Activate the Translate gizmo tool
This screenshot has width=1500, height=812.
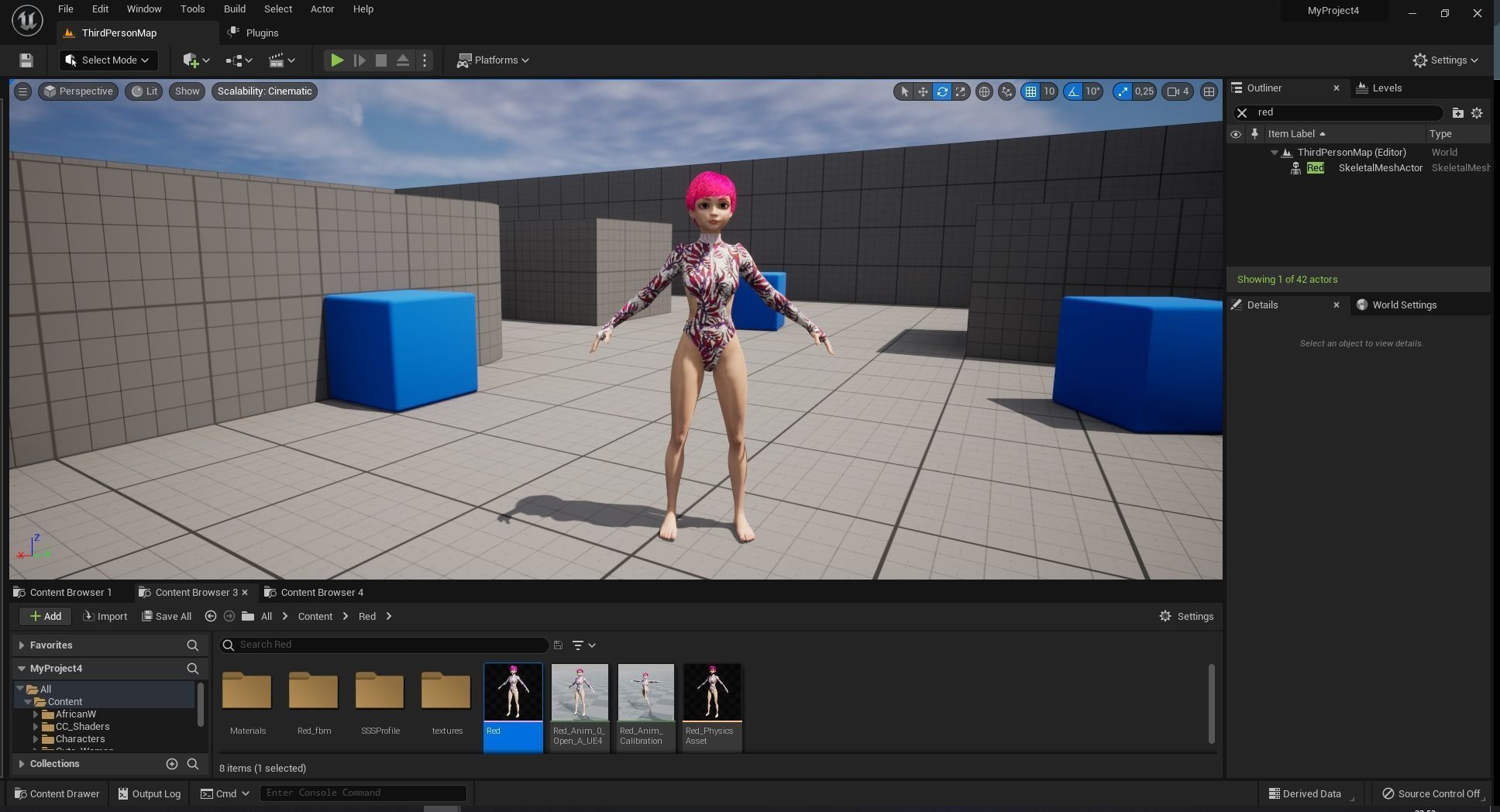[923, 91]
